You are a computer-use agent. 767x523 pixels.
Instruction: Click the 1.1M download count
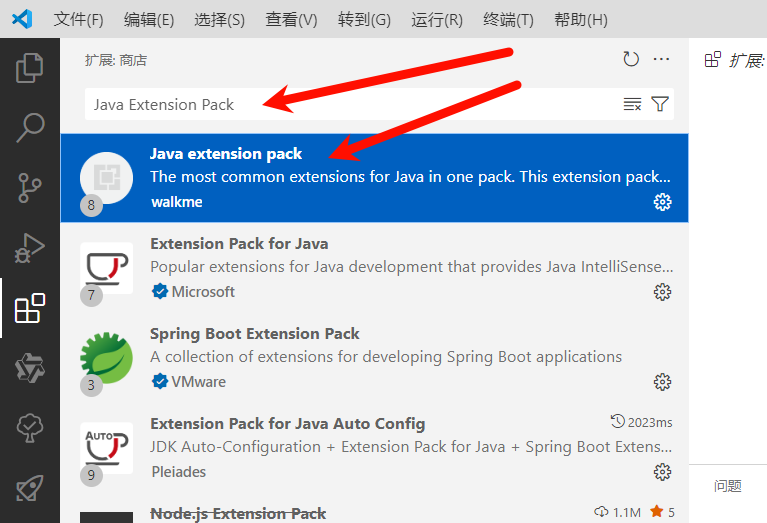pos(617,512)
